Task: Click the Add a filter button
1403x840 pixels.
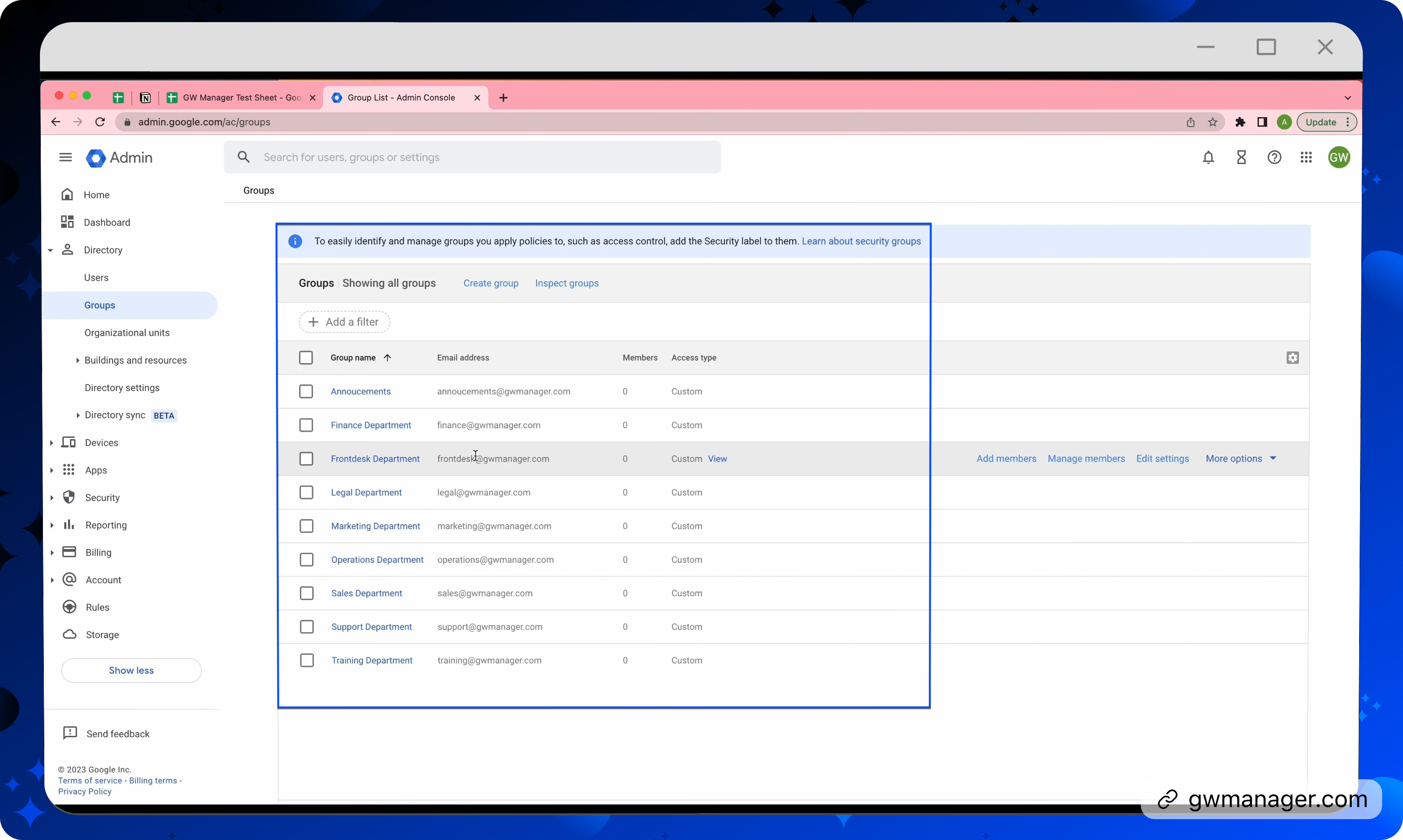Action: pyautogui.click(x=344, y=322)
